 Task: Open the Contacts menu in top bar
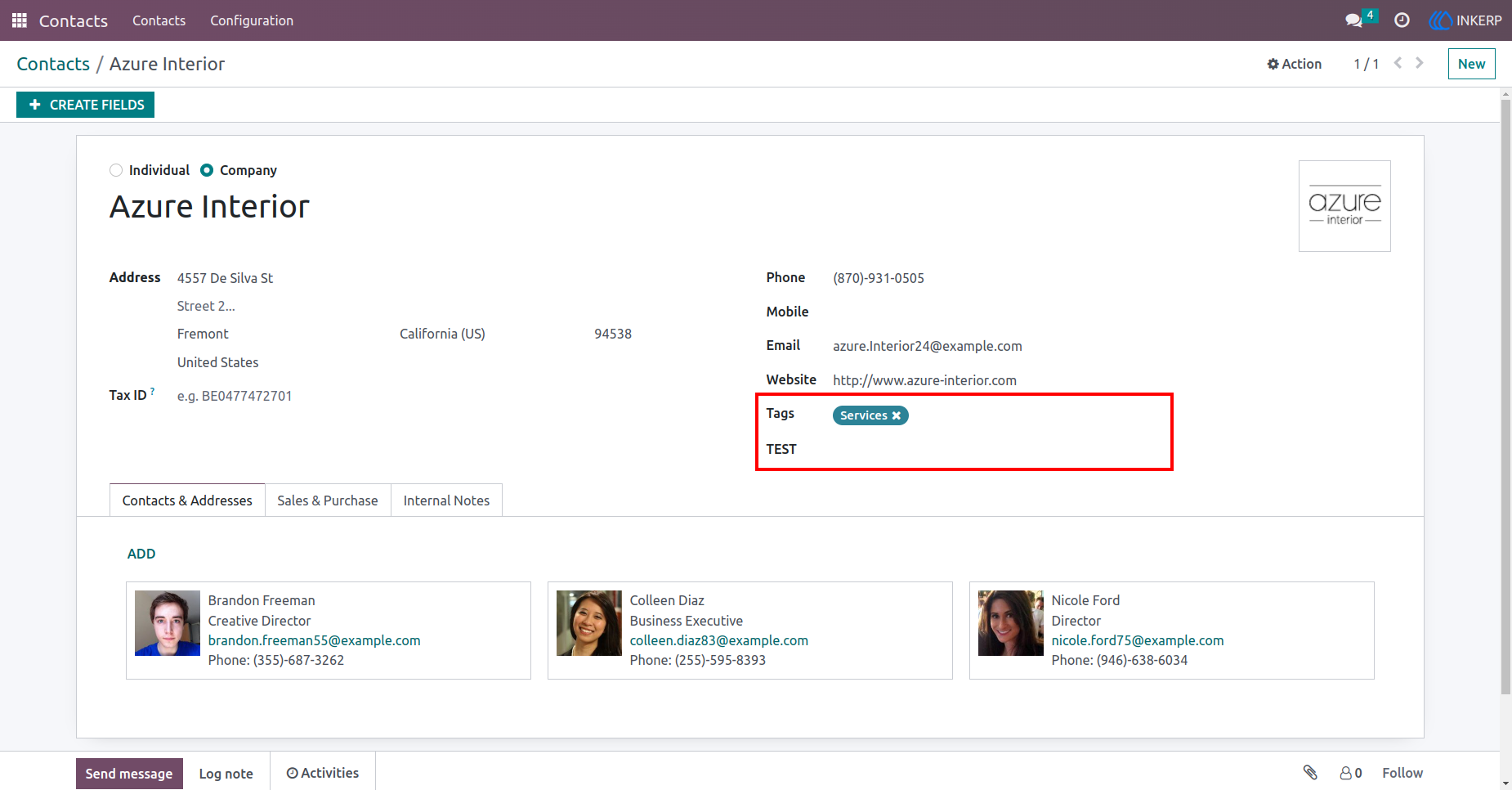(x=159, y=20)
